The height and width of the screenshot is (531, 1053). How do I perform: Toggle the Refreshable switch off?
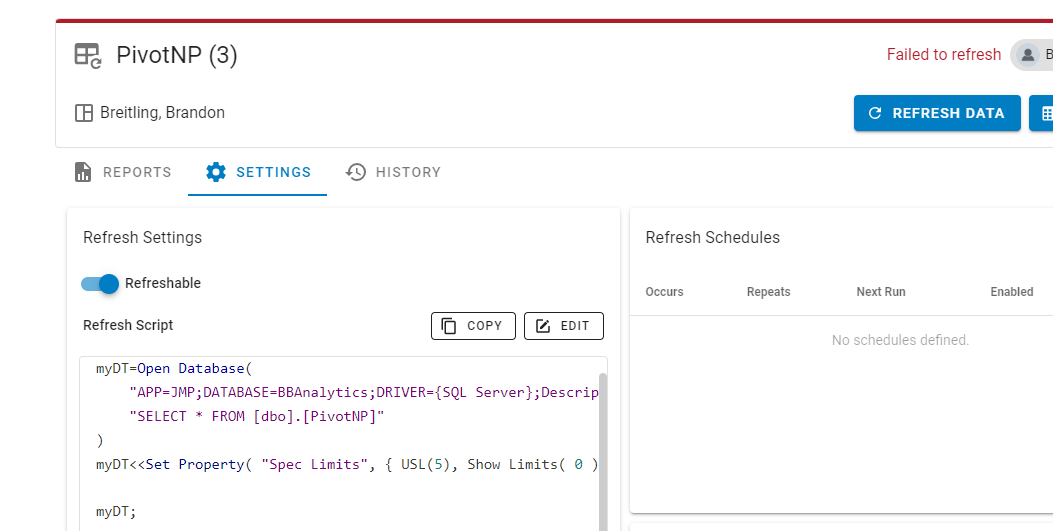coord(100,283)
